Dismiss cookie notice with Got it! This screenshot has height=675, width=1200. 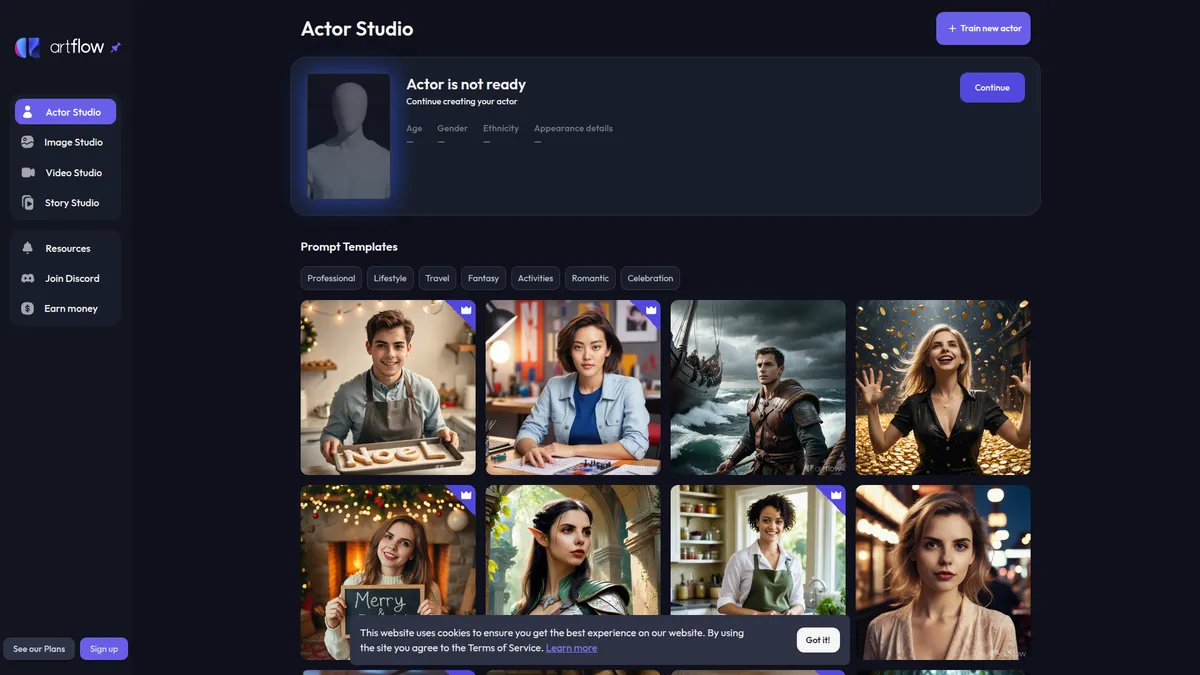tap(818, 640)
